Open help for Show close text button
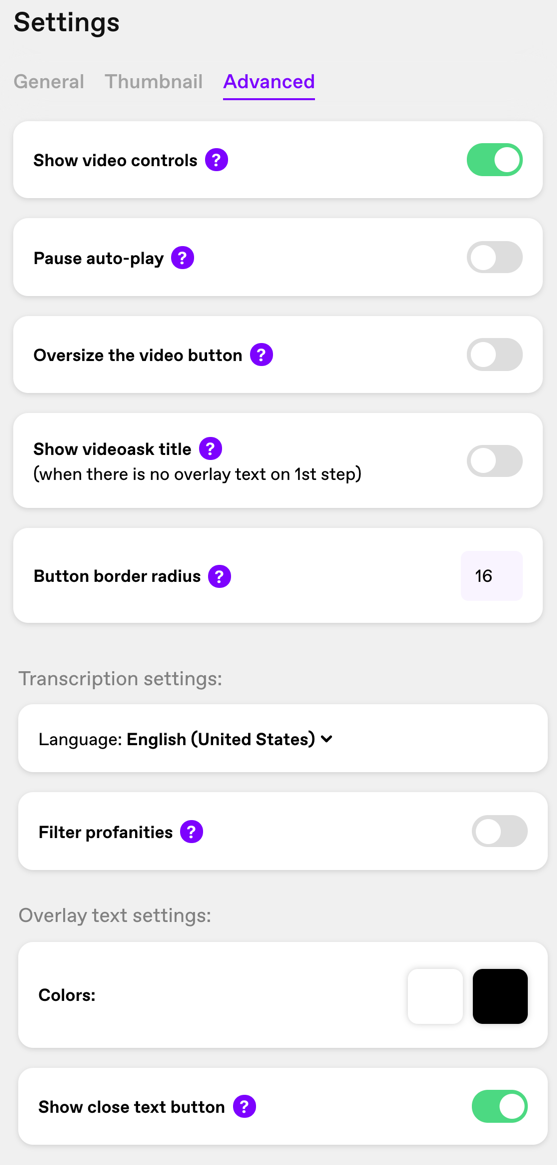 click(244, 1106)
